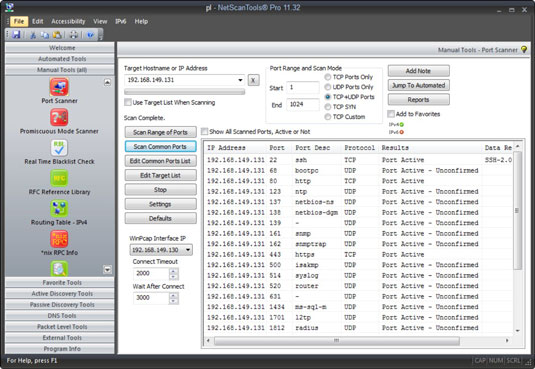Click the red IPv6 status indicator
This screenshot has width=535, height=369.
coord(402,132)
